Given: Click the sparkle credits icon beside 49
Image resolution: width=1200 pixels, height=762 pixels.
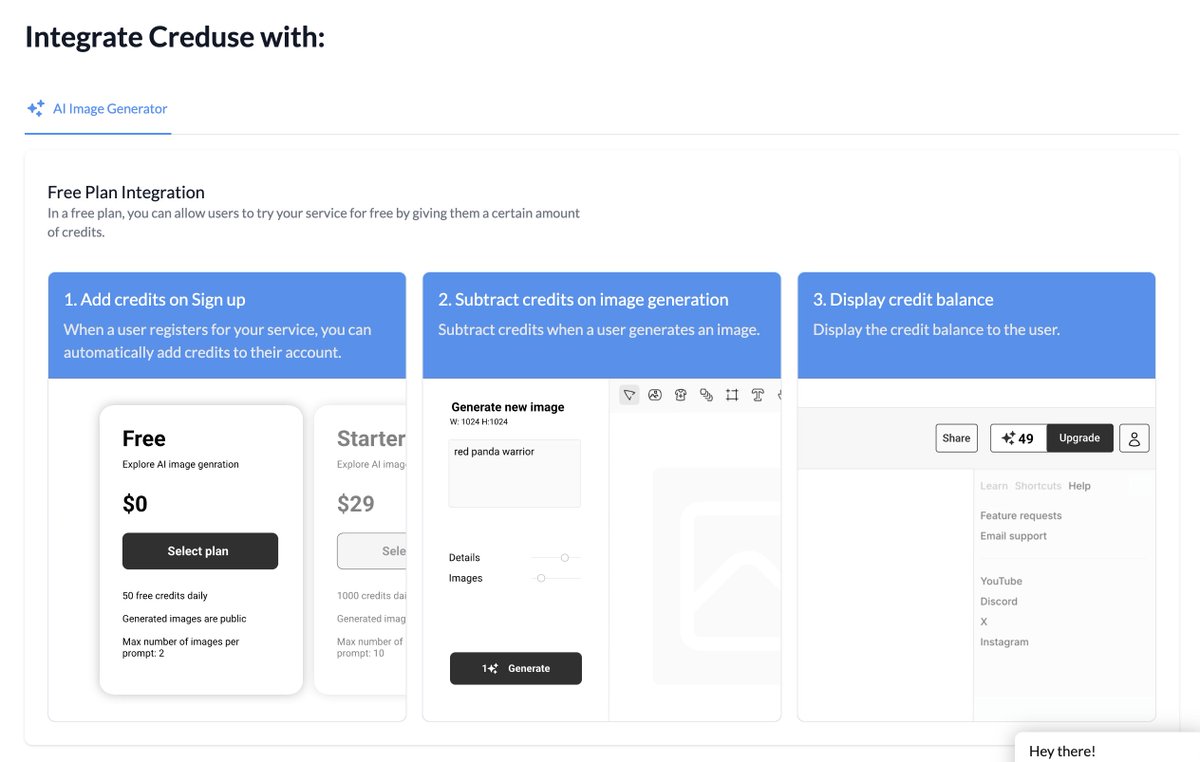Looking at the screenshot, I should (x=1008, y=438).
